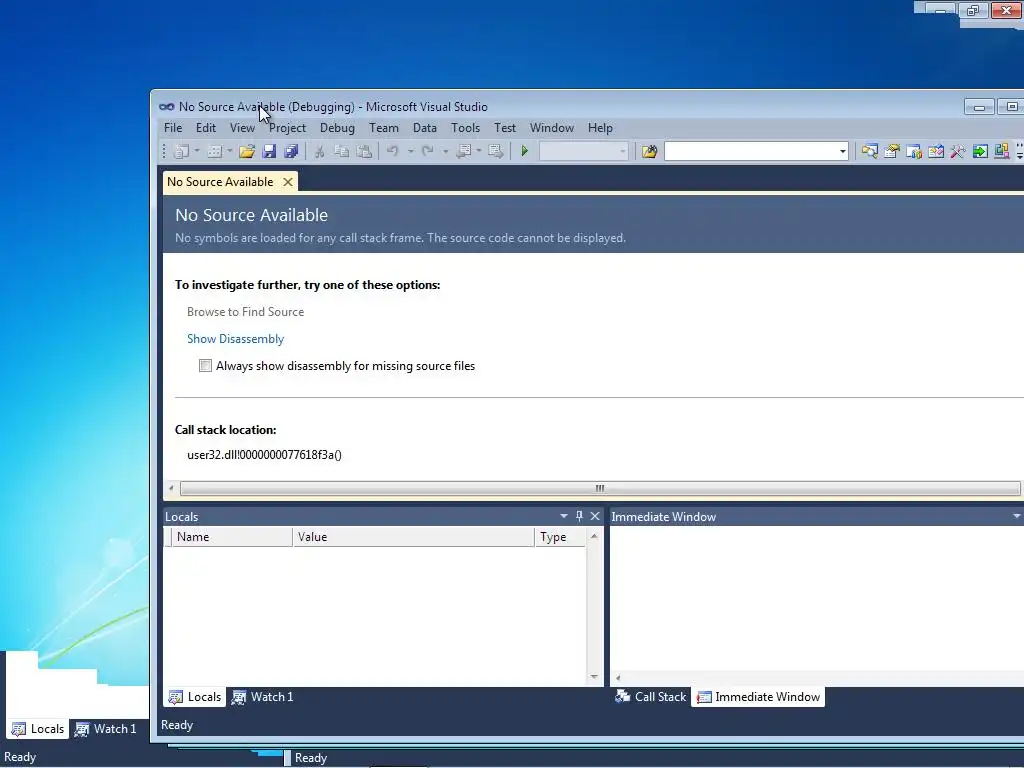This screenshot has width=1024, height=768.
Task: Expand the New Project dropdown arrow
Action: point(197,152)
